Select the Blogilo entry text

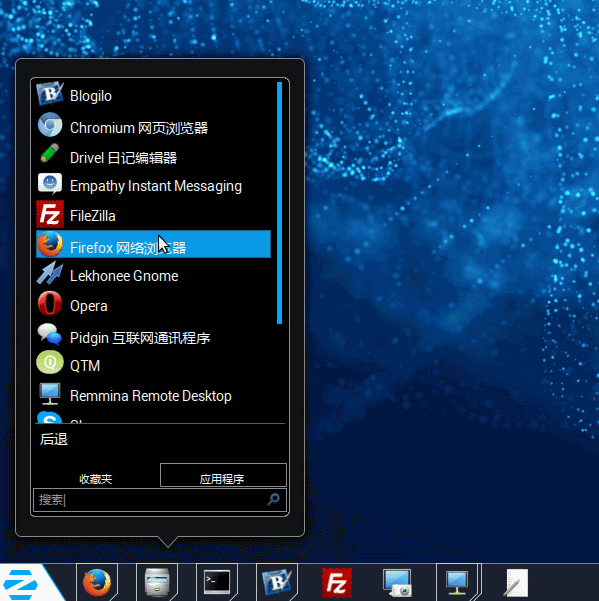coord(91,96)
